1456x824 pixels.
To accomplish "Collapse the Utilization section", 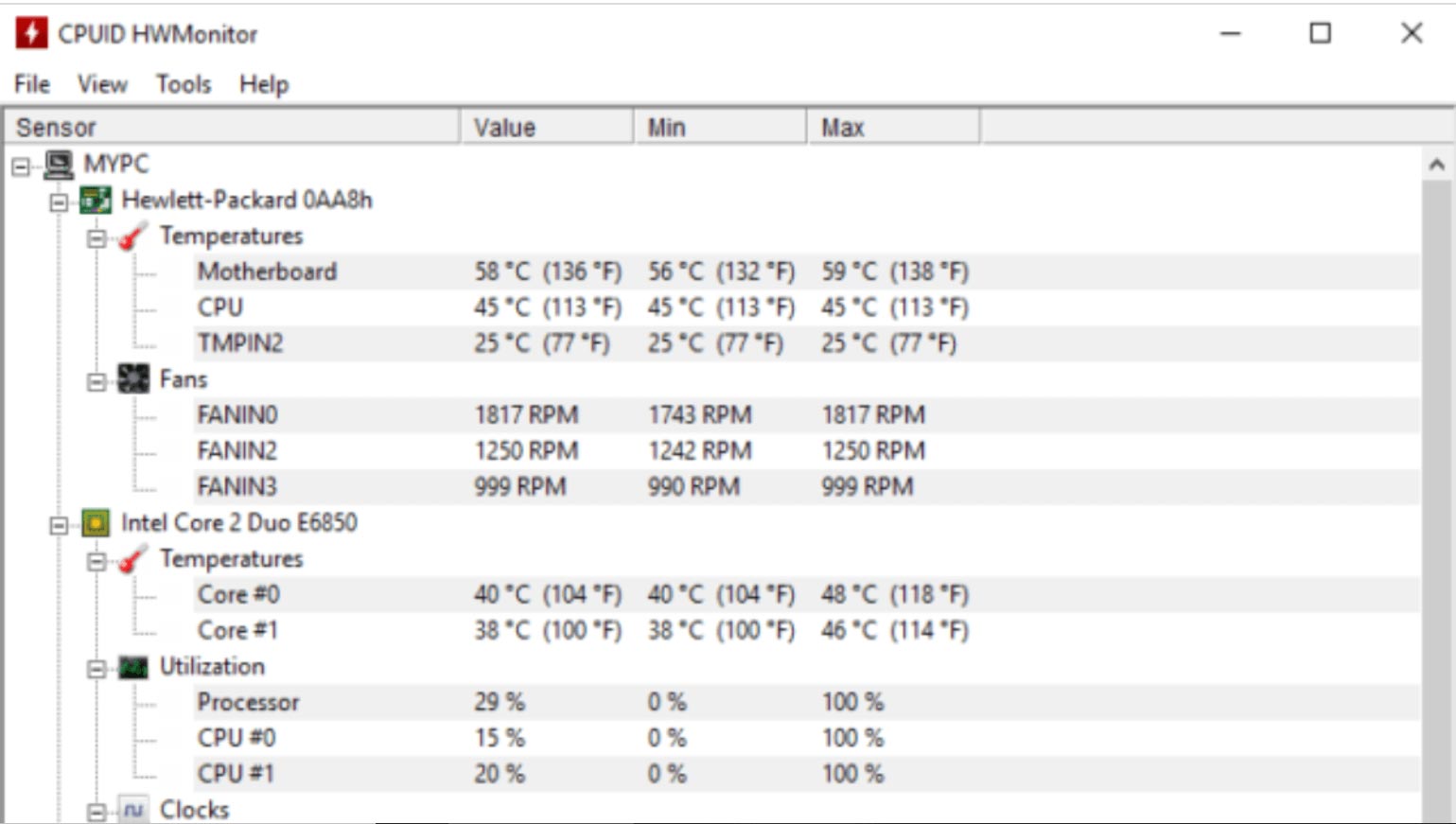I will coord(96,670).
